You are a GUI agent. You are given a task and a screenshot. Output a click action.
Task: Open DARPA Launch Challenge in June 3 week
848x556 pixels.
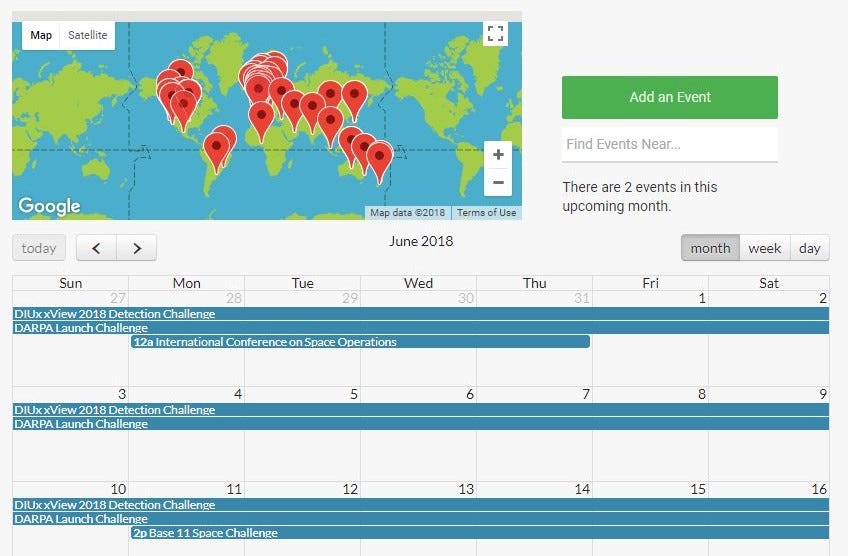(421, 424)
